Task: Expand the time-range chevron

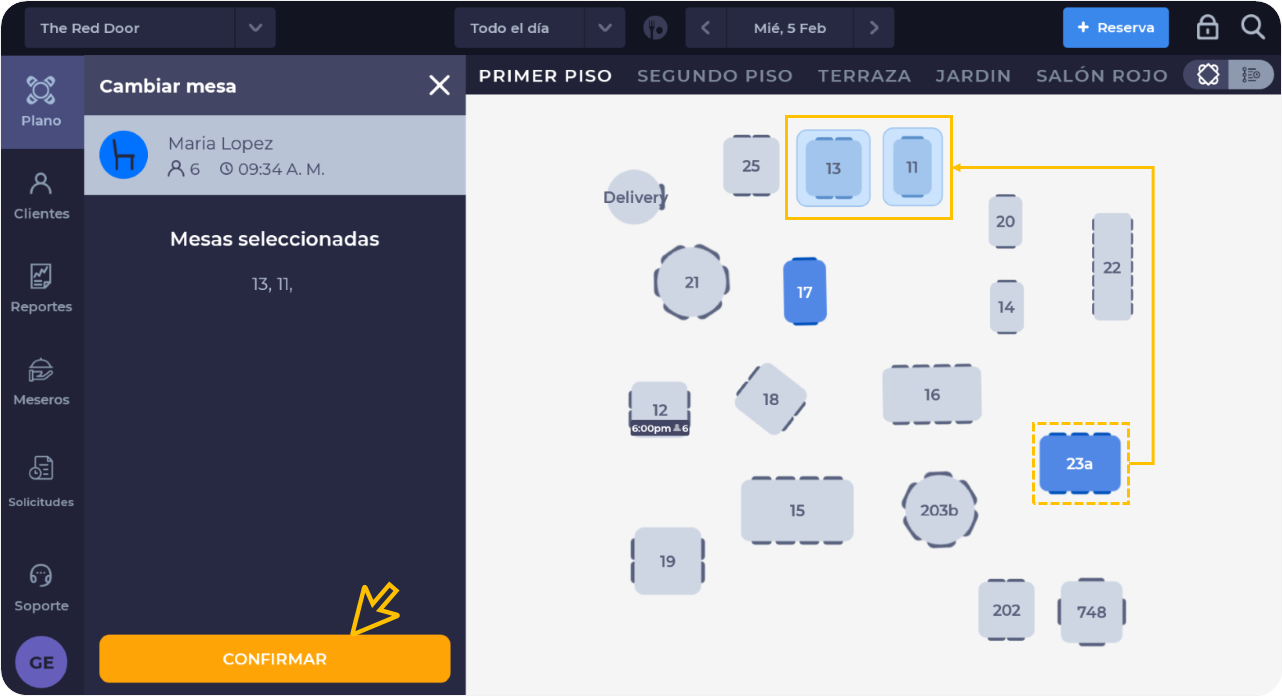Action: pyautogui.click(x=605, y=28)
